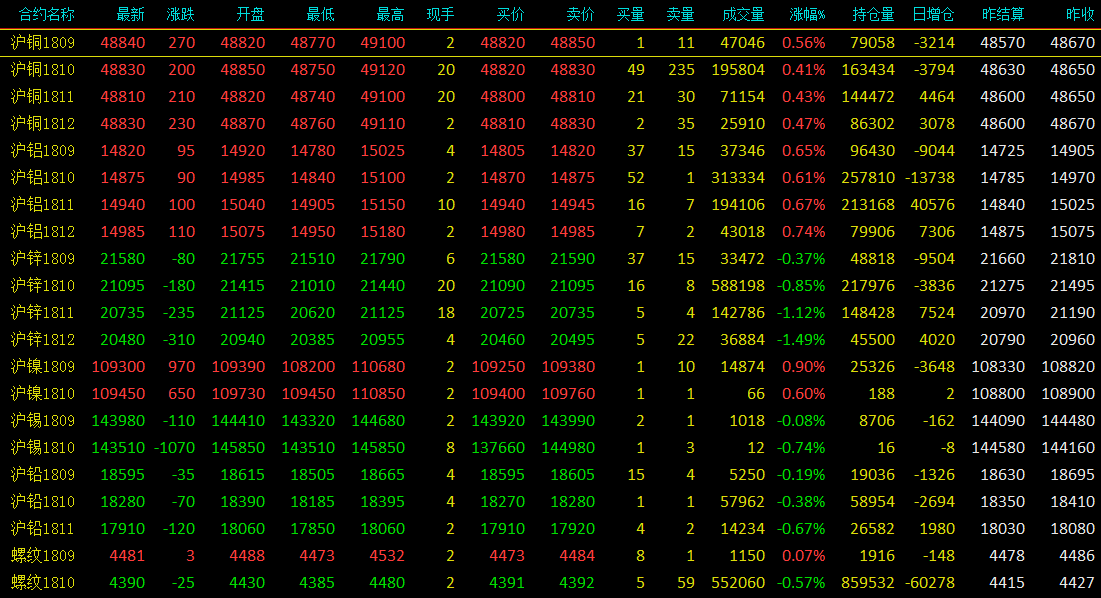This screenshot has height=598, width=1101.
Task: Click 沪镍1810 high price 110850
Action: tap(378, 394)
